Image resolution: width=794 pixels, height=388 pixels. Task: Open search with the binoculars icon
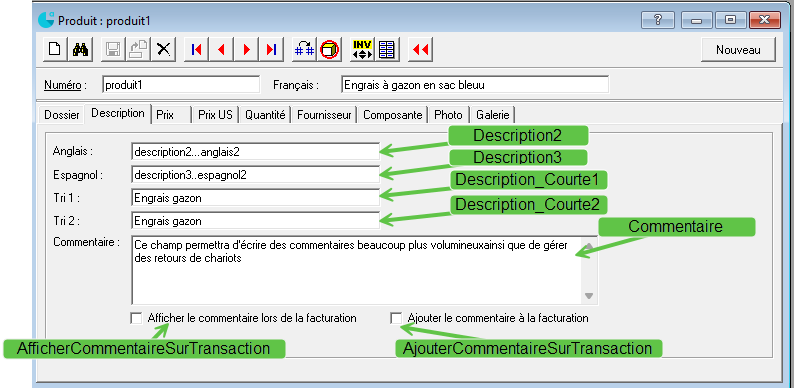pos(80,49)
